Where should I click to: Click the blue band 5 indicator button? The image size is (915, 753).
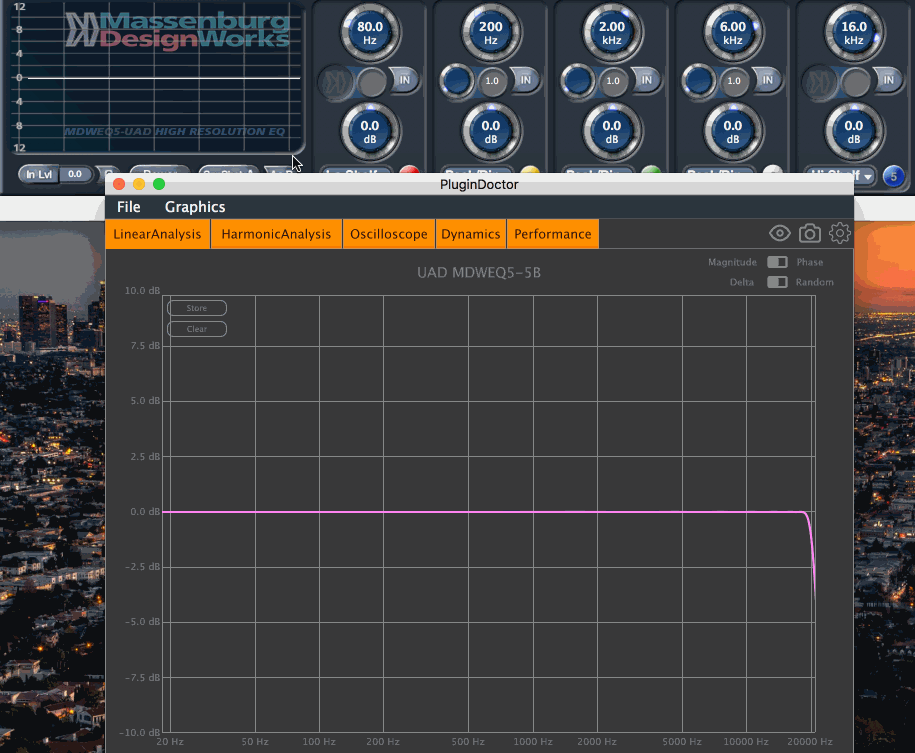coord(893,176)
